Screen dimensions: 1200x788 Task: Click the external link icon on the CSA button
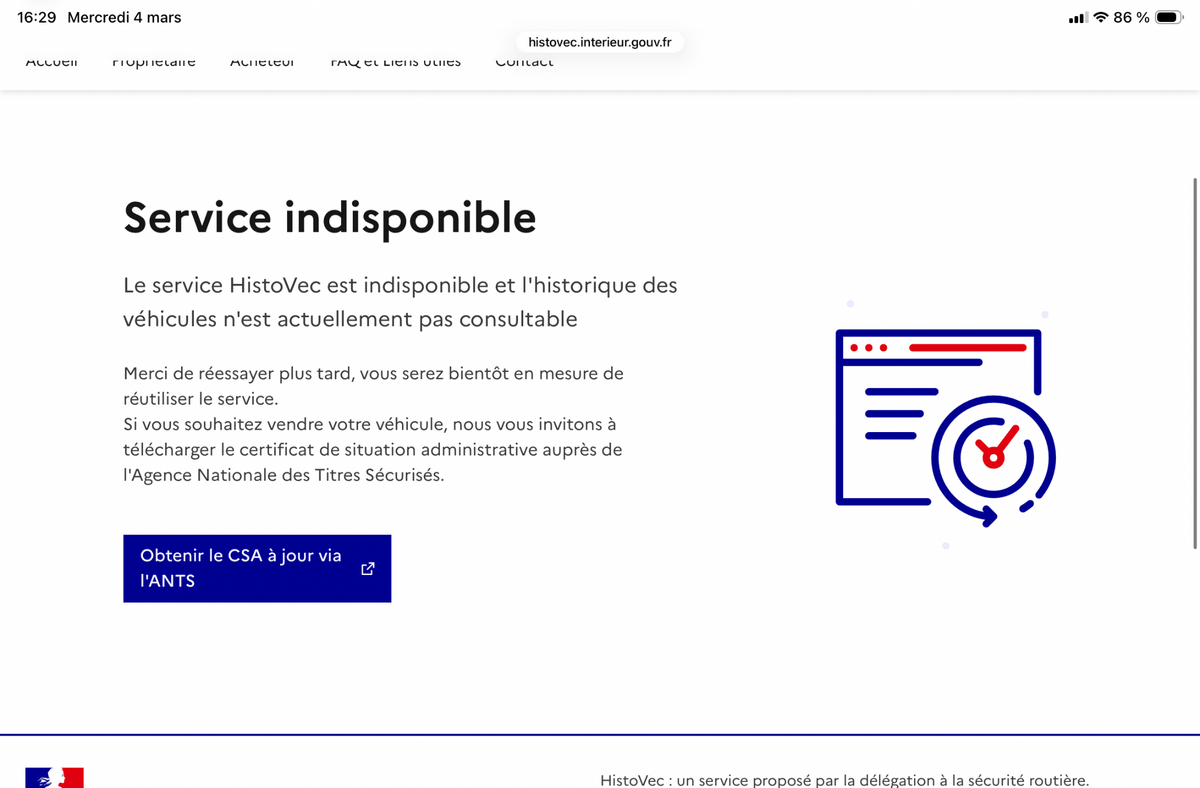pyautogui.click(x=367, y=568)
